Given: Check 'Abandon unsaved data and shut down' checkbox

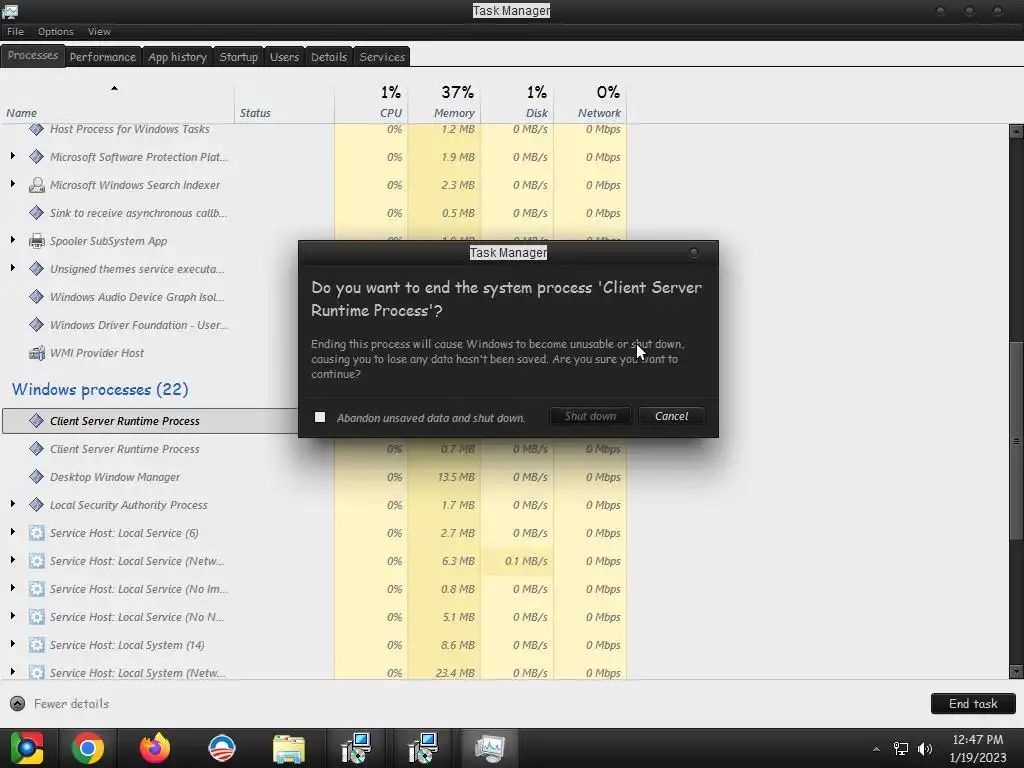Looking at the screenshot, I should (x=320, y=417).
